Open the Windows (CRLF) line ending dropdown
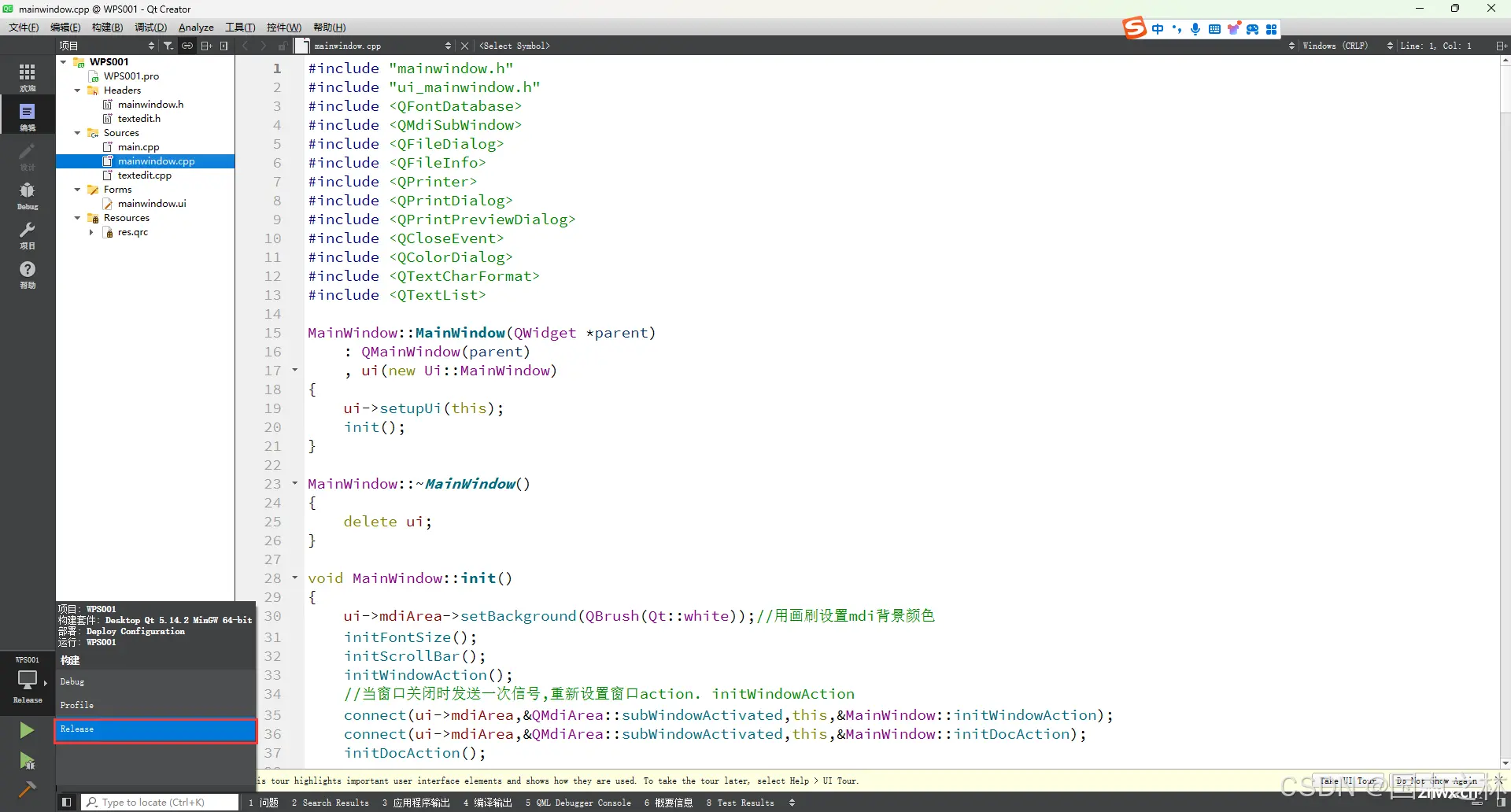 (x=1347, y=46)
